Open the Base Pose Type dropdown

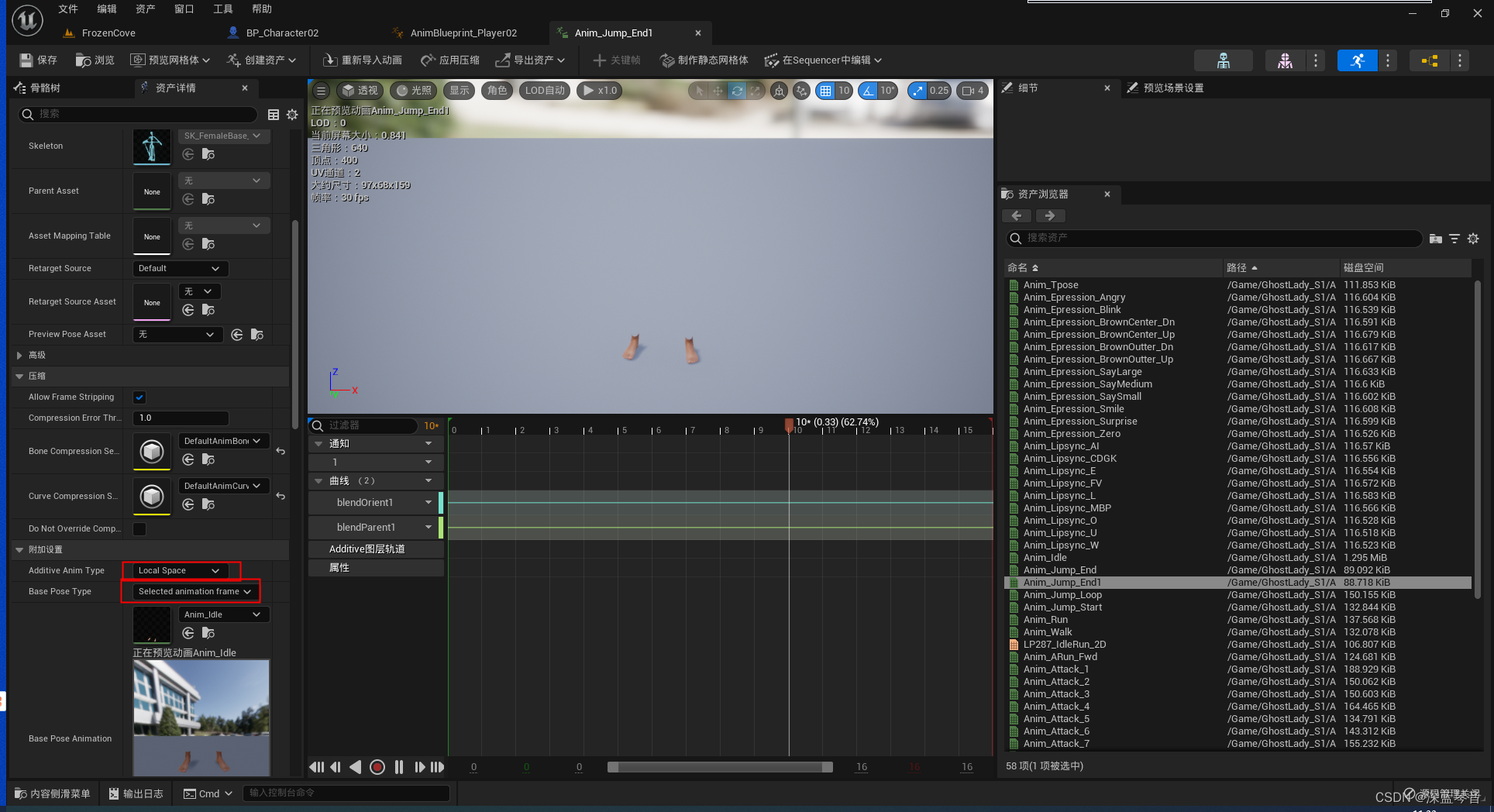194,592
